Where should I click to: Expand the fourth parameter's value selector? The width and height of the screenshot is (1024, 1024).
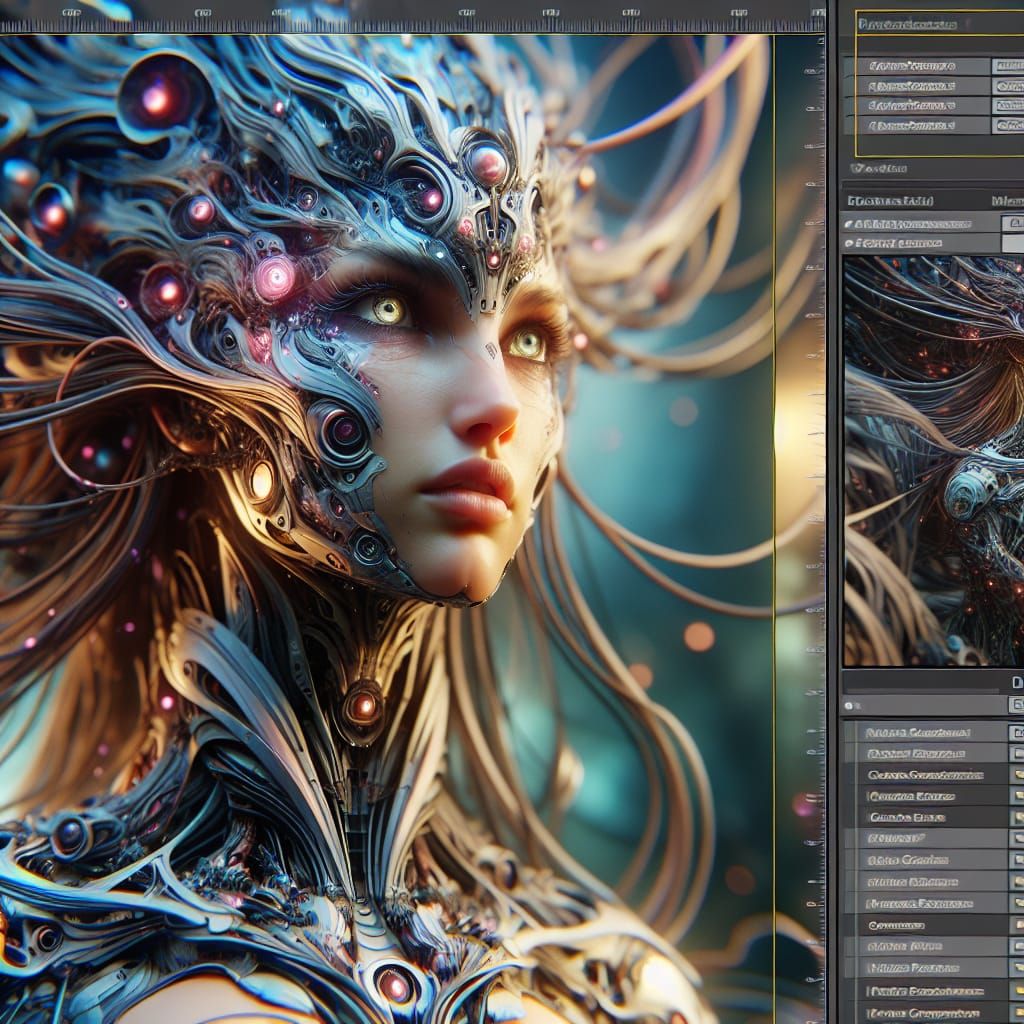click(1008, 124)
